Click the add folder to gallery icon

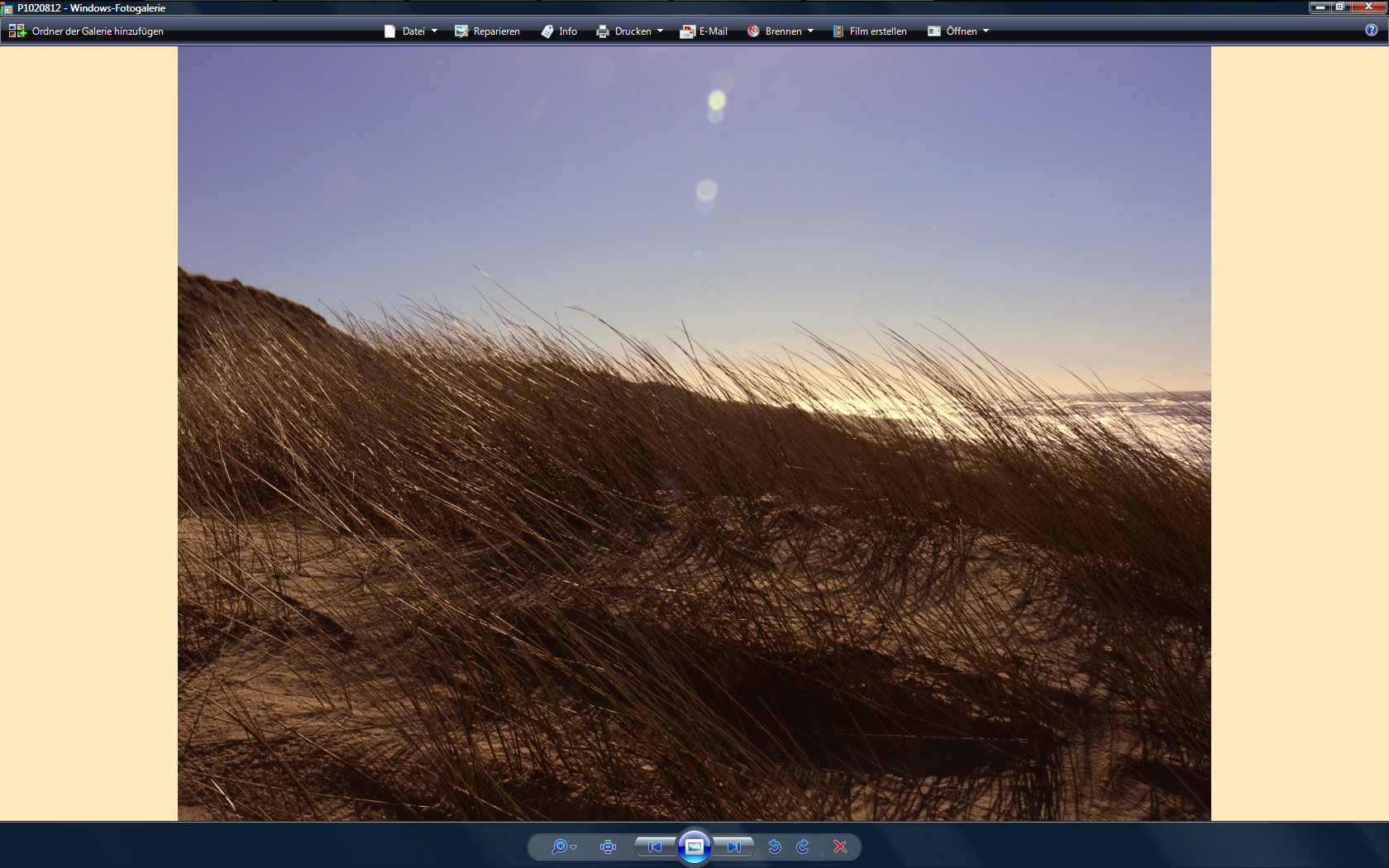point(17,31)
